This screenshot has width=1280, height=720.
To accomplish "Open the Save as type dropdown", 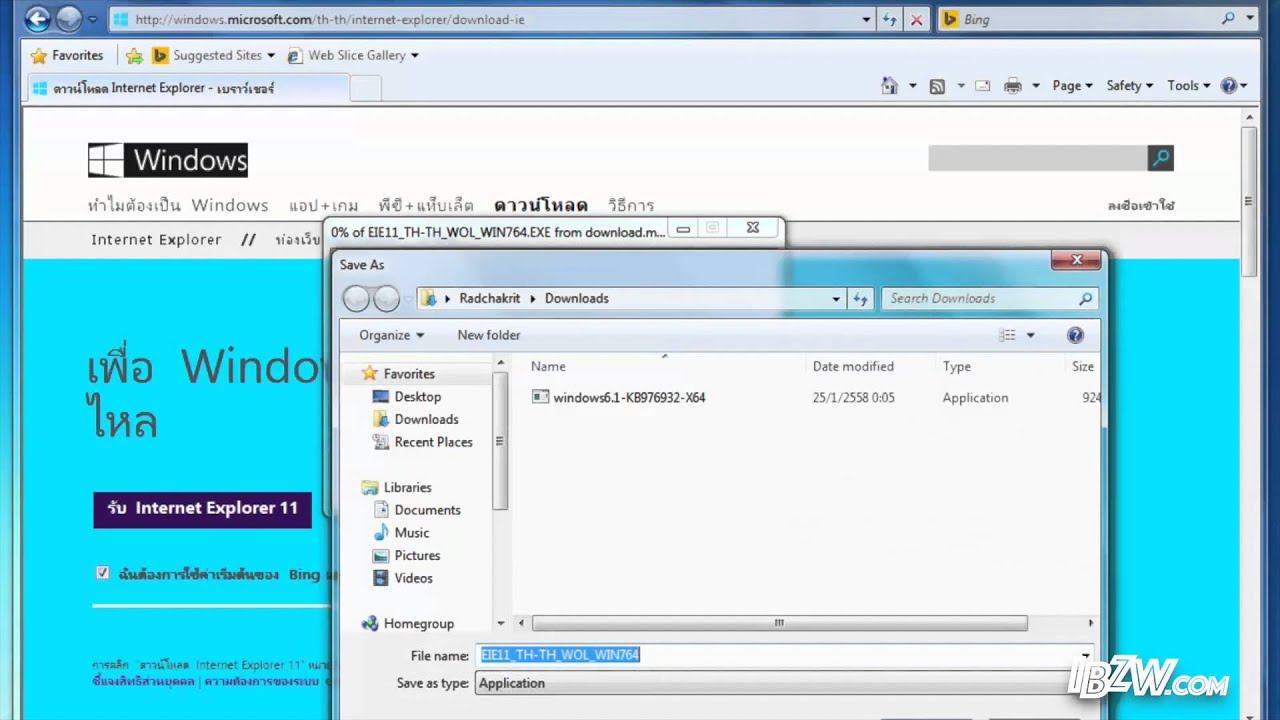I will [783, 683].
